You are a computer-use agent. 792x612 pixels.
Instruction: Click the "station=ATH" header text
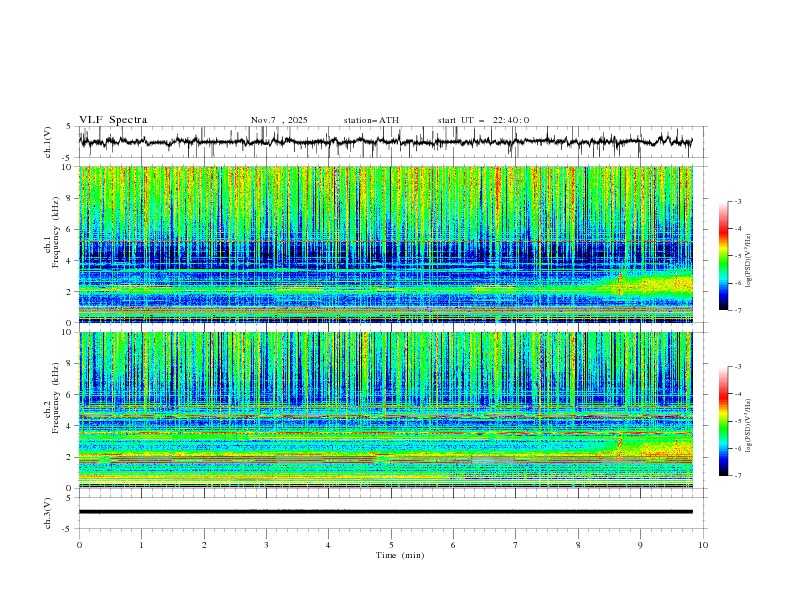click(371, 120)
